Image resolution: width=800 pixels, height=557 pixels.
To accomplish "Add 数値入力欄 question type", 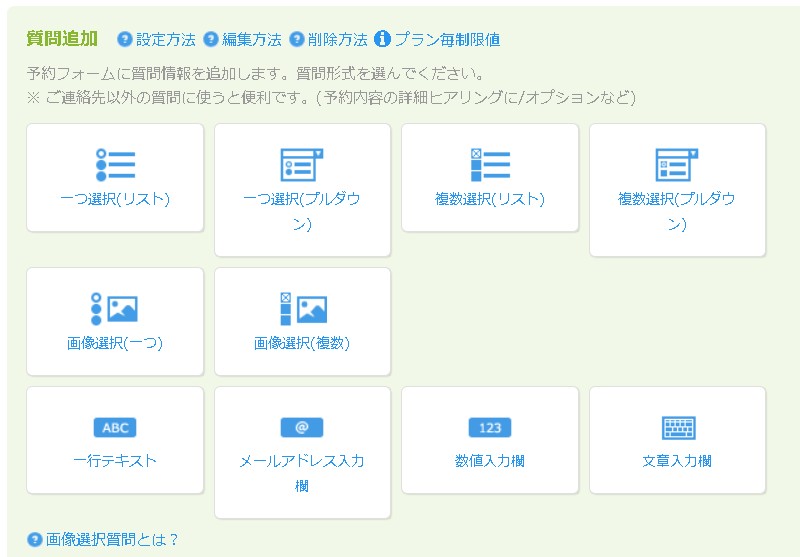I will [490, 461].
